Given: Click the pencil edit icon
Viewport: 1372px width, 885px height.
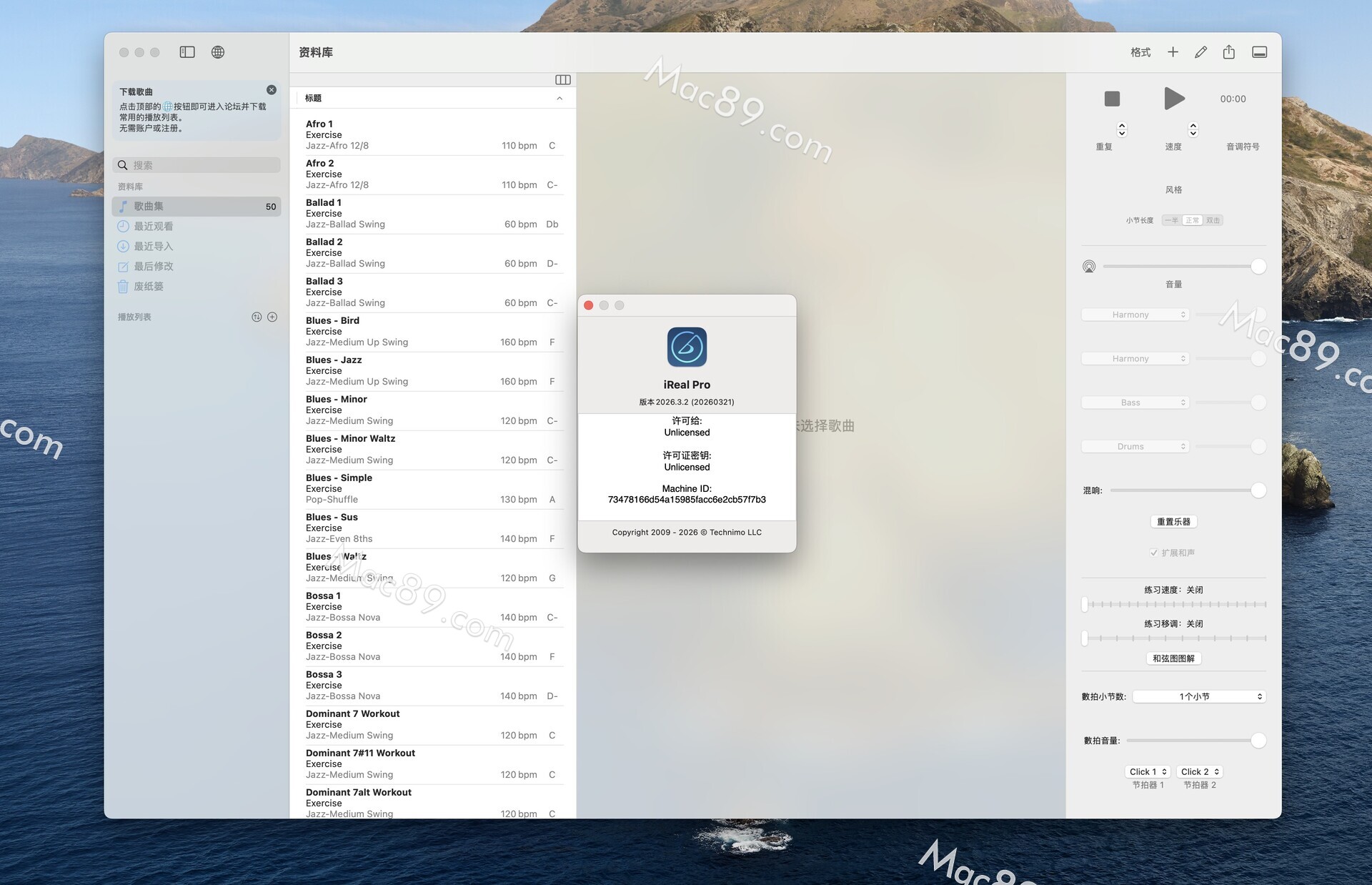Looking at the screenshot, I should [x=1200, y=52].
